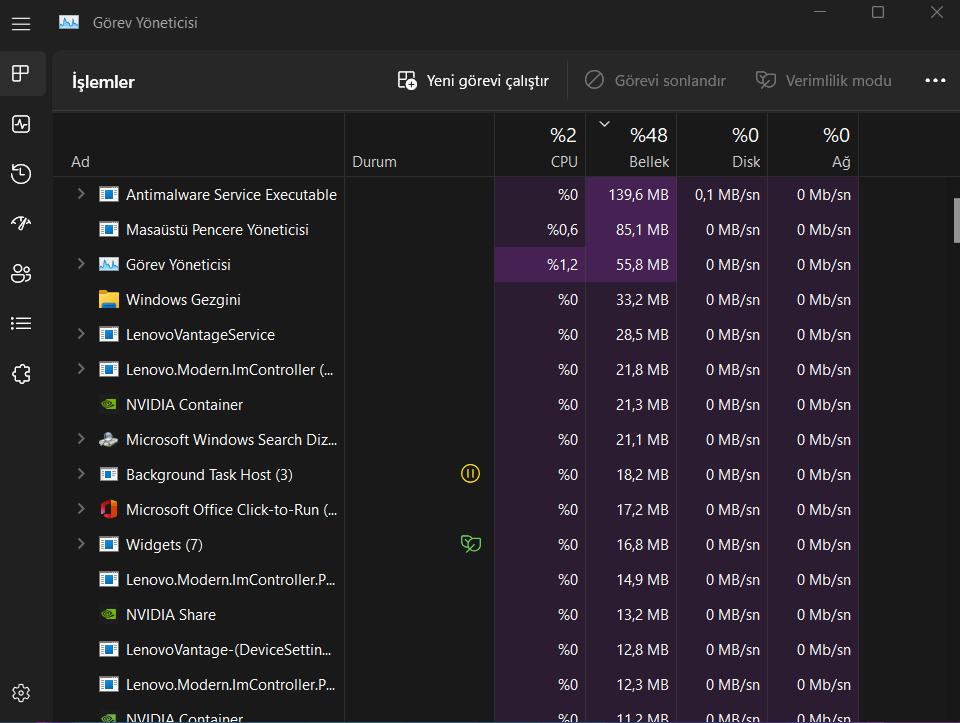Click the NVIDIA Container 21,3 MB icon
This screenshot has height=723, width=960.
coord(109,404)
